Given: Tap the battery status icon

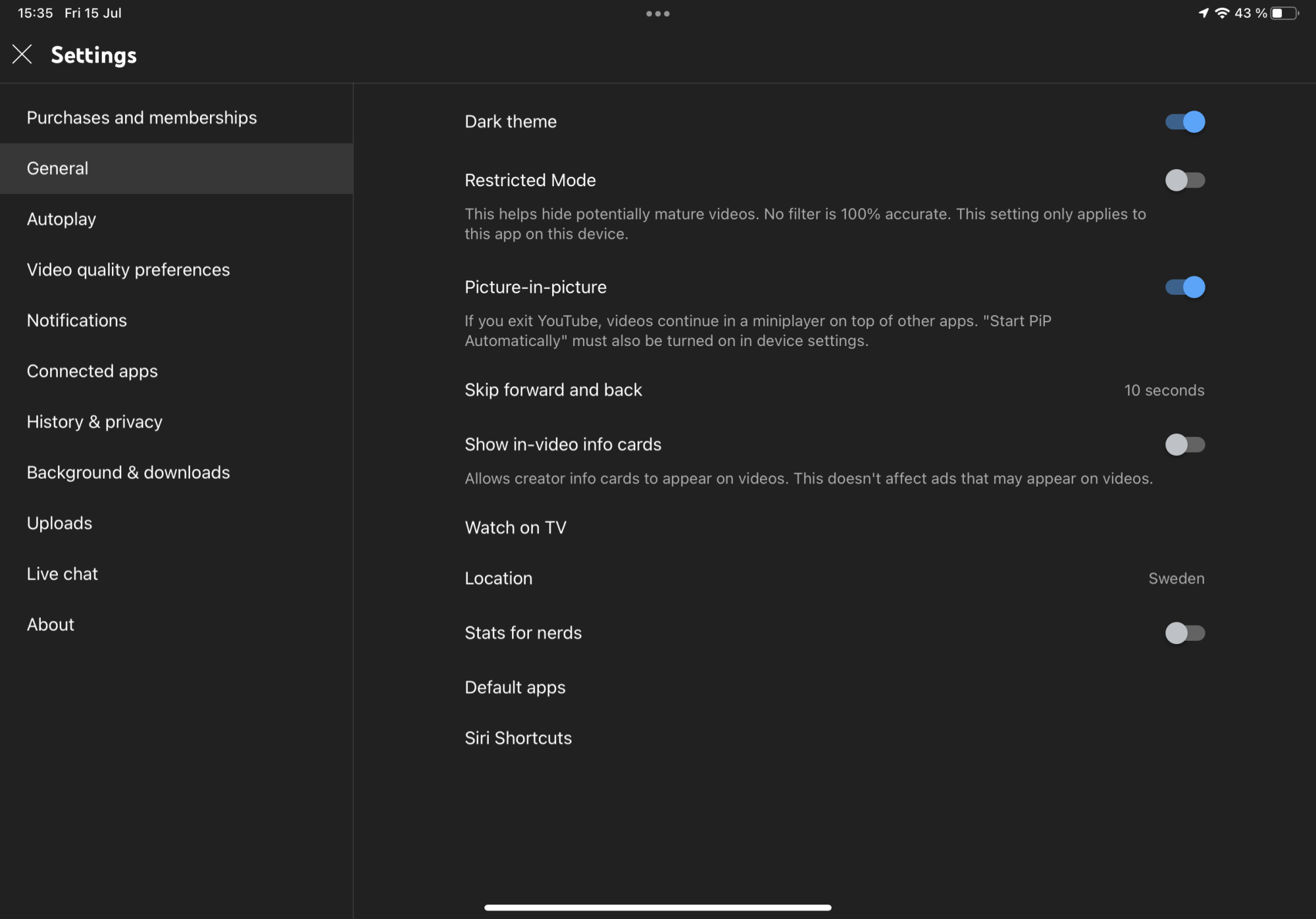Looking at the screenshot, I should point(1284,13).
